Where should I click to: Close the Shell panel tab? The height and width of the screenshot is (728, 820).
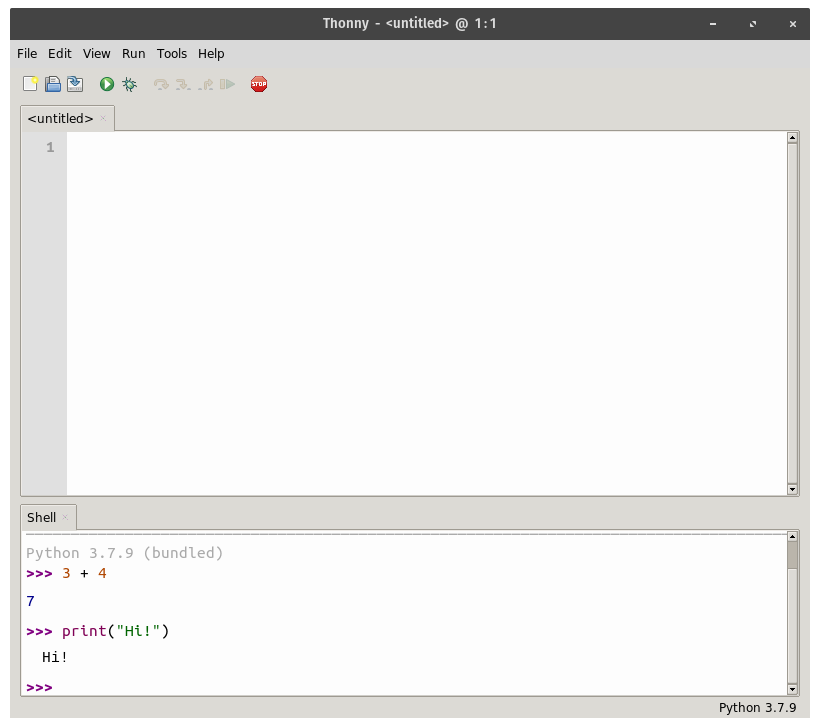tap(65, 518)
